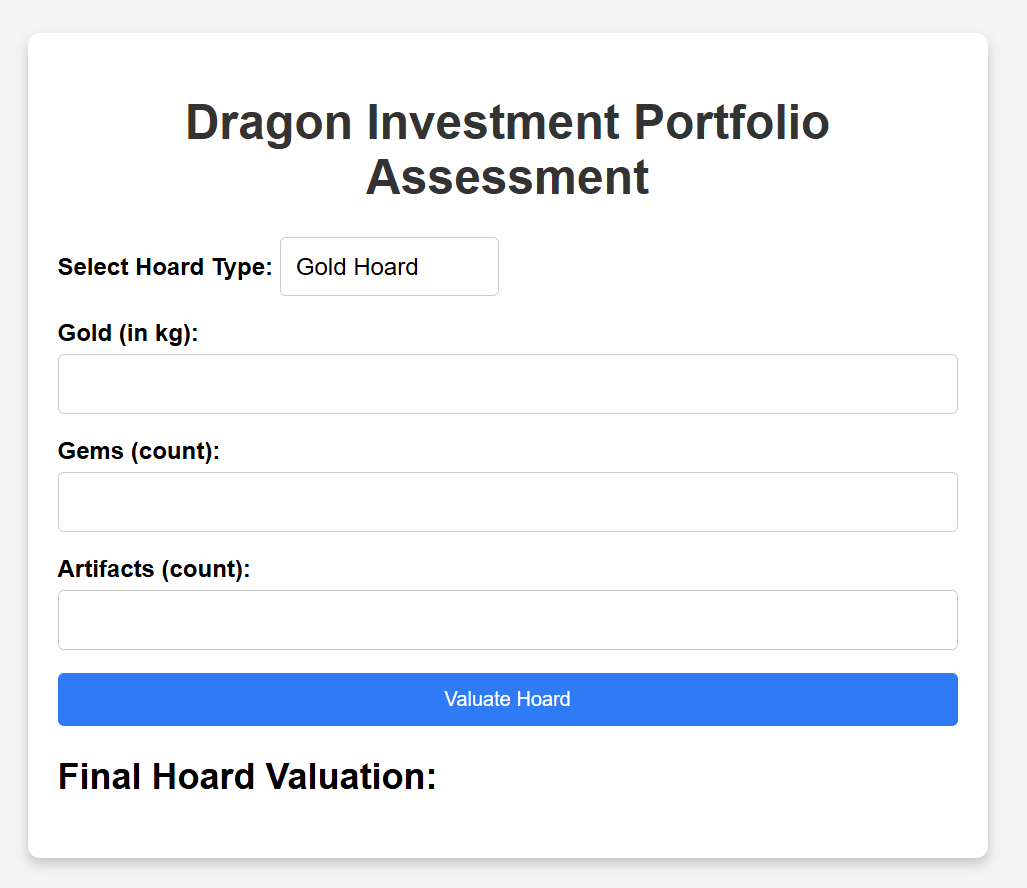The height and width of the screenshot is (888, 1027).
Task: Click the 'Gems (count):' label
Action: click(139, 451)
